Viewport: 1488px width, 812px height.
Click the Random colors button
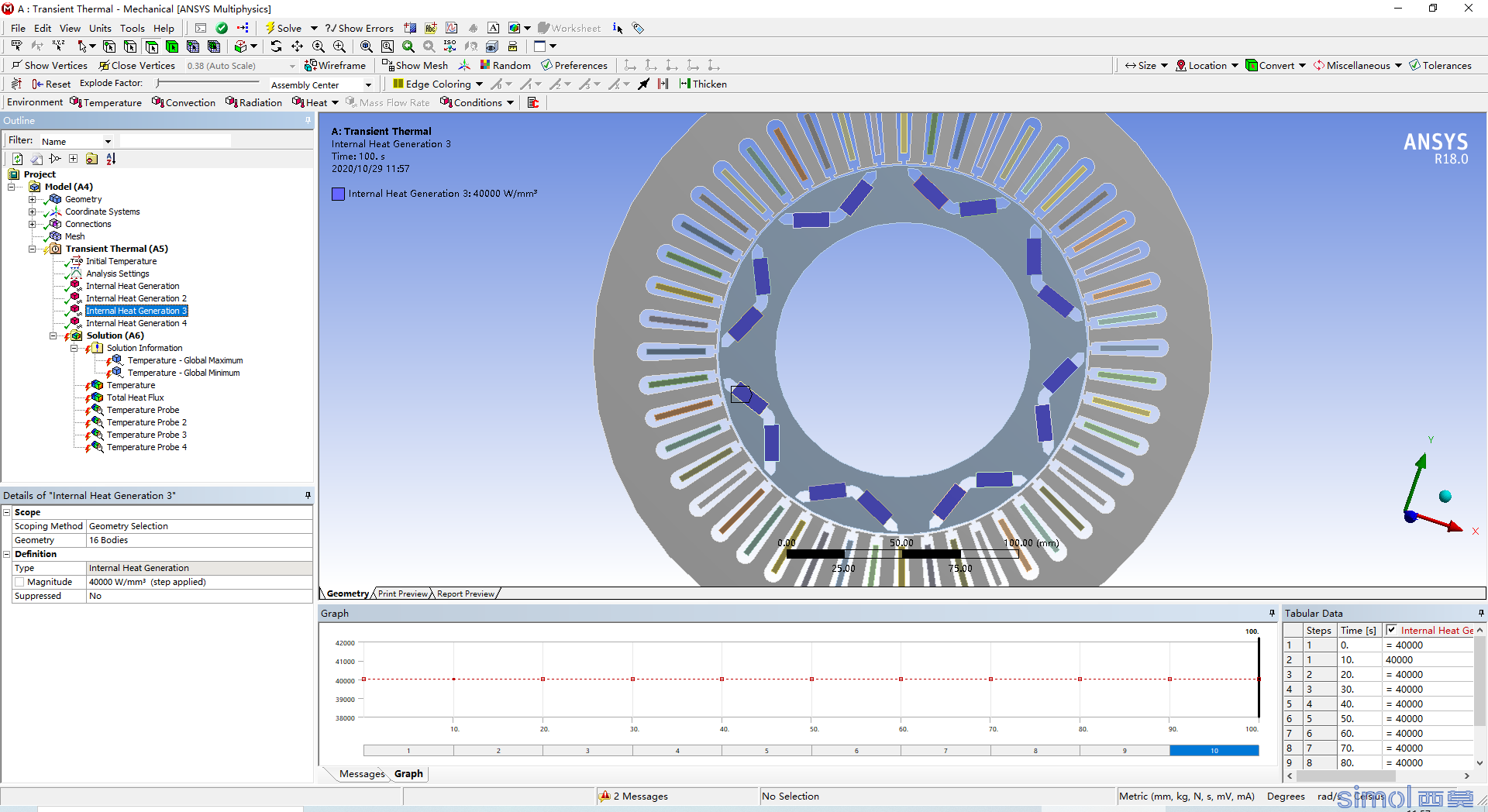point(505,65)
